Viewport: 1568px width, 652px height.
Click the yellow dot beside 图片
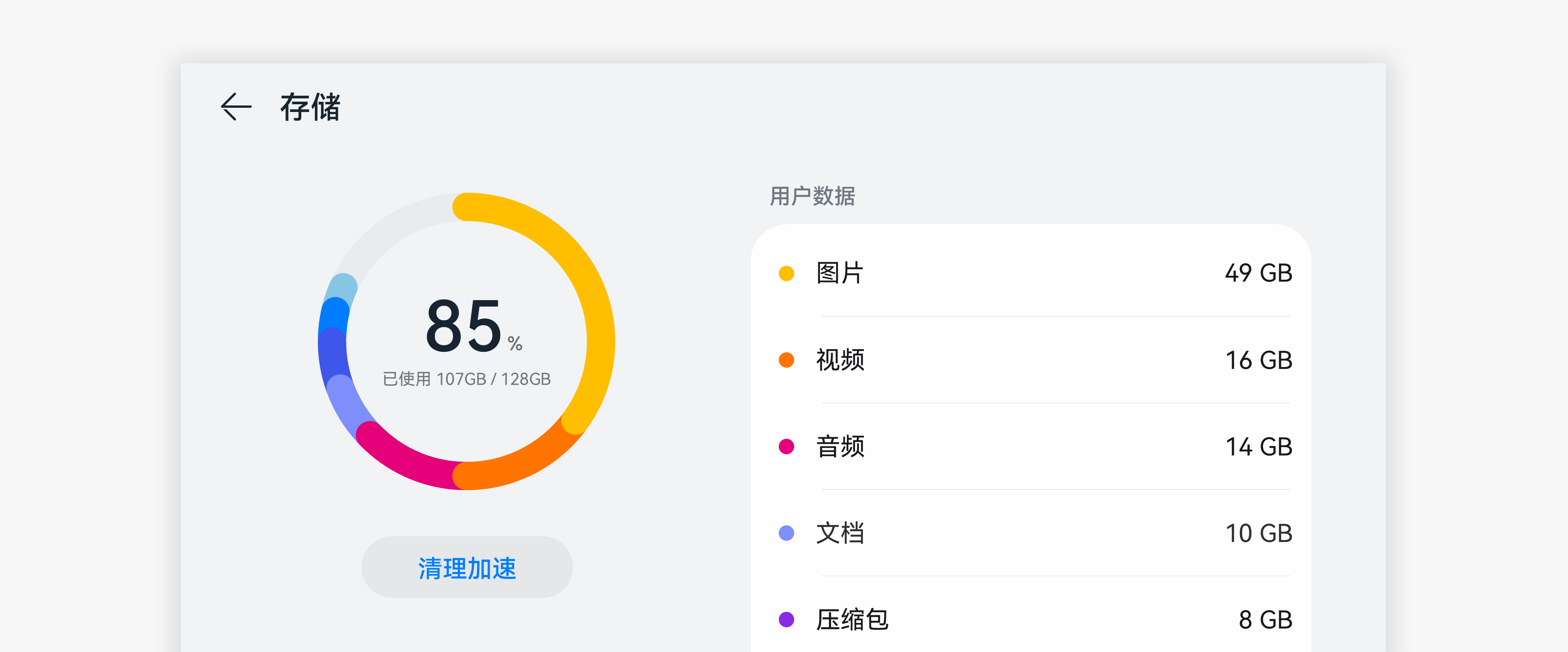coord(786,273)
